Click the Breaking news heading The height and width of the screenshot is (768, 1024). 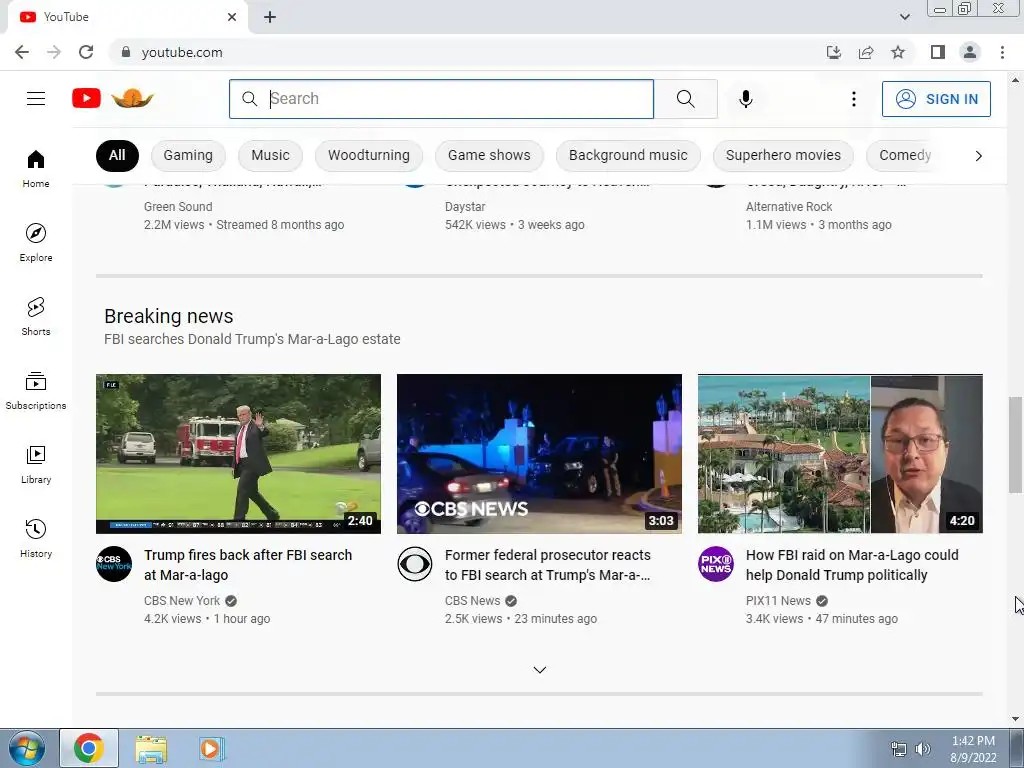168,316
